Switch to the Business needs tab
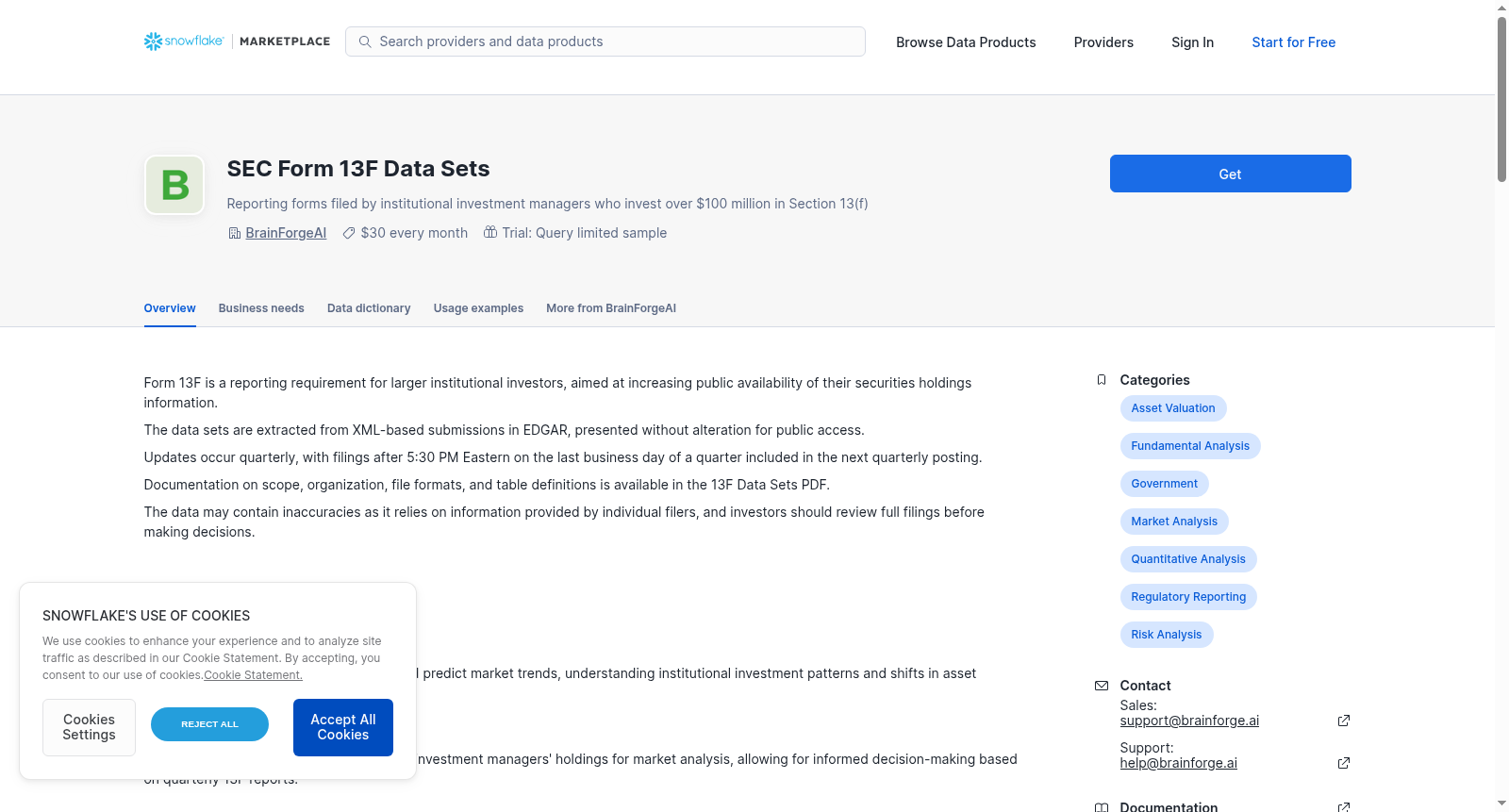The height and width of the screenshot is (812, 1509). point(261,308)
